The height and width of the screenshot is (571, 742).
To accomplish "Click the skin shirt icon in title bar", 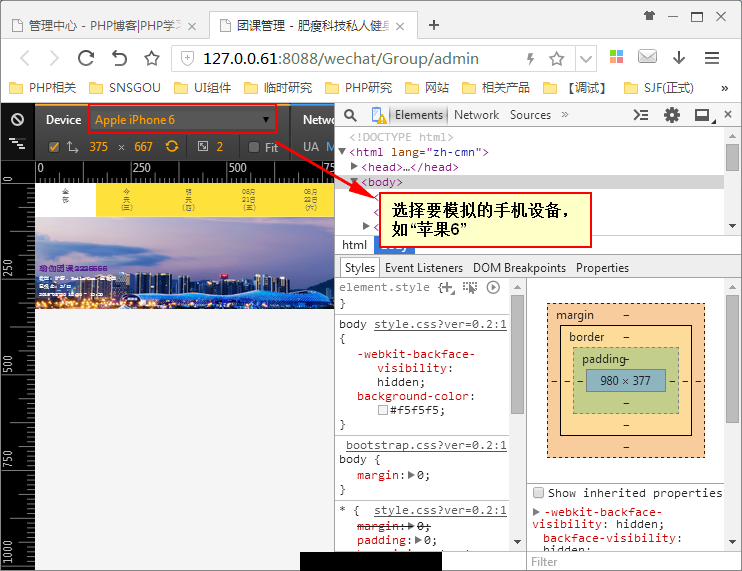I will point(649,16).
